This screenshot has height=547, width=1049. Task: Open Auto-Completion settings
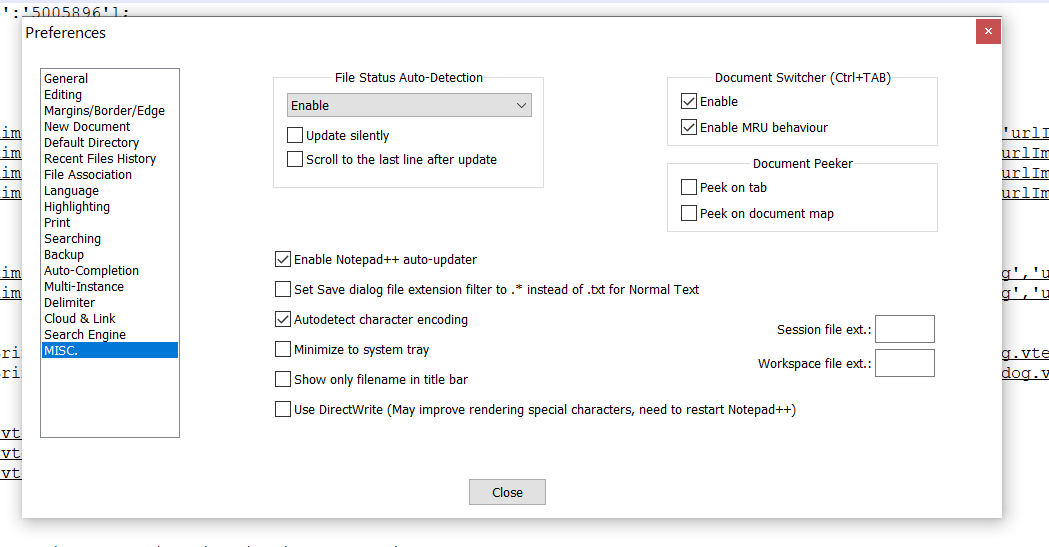pos(110,271)
